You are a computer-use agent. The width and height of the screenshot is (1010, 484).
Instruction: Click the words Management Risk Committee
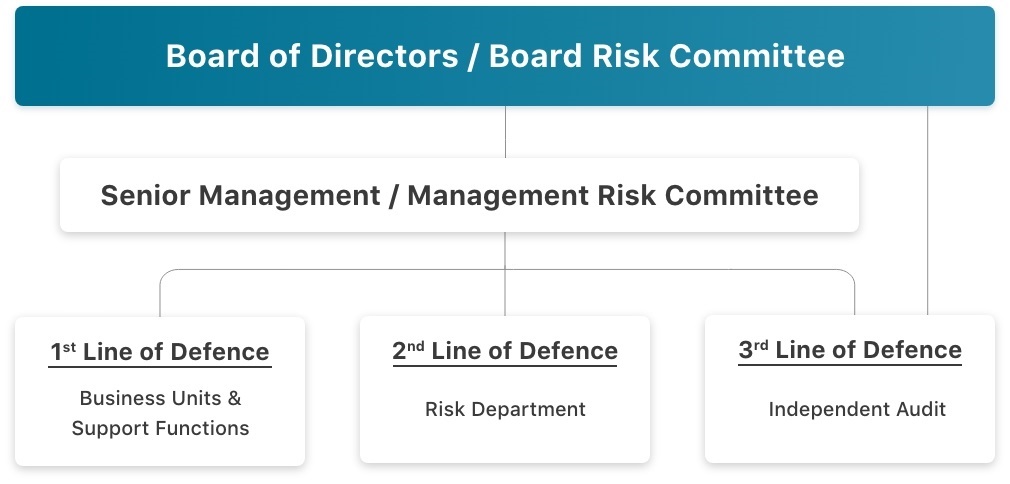tap(613, 195)
